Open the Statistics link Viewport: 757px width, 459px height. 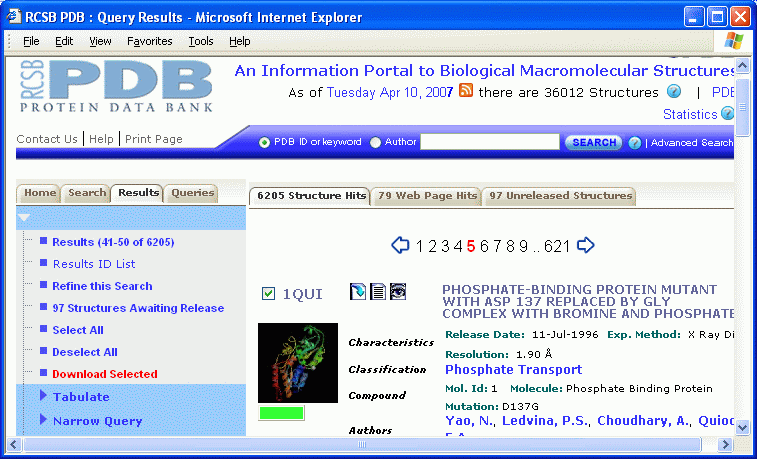click(x=690, y=114)
